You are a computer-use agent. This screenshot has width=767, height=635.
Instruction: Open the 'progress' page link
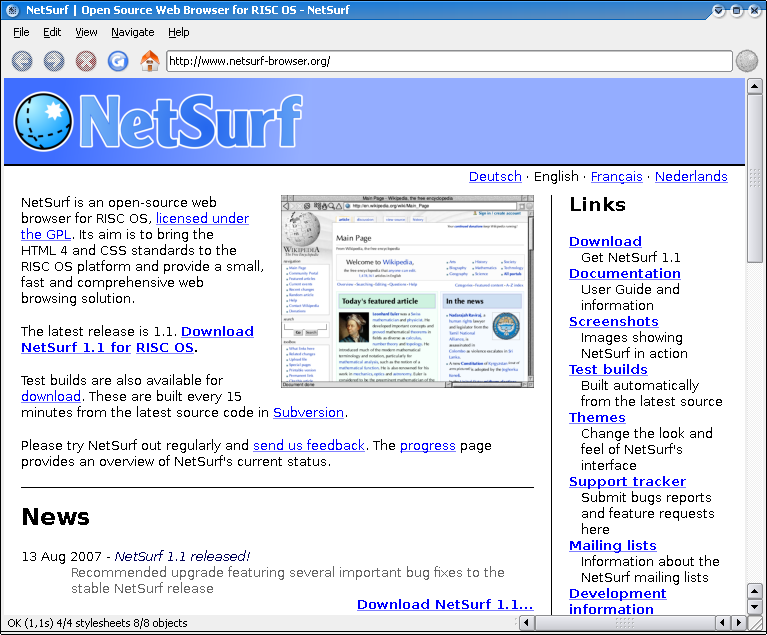pos(428,446)
